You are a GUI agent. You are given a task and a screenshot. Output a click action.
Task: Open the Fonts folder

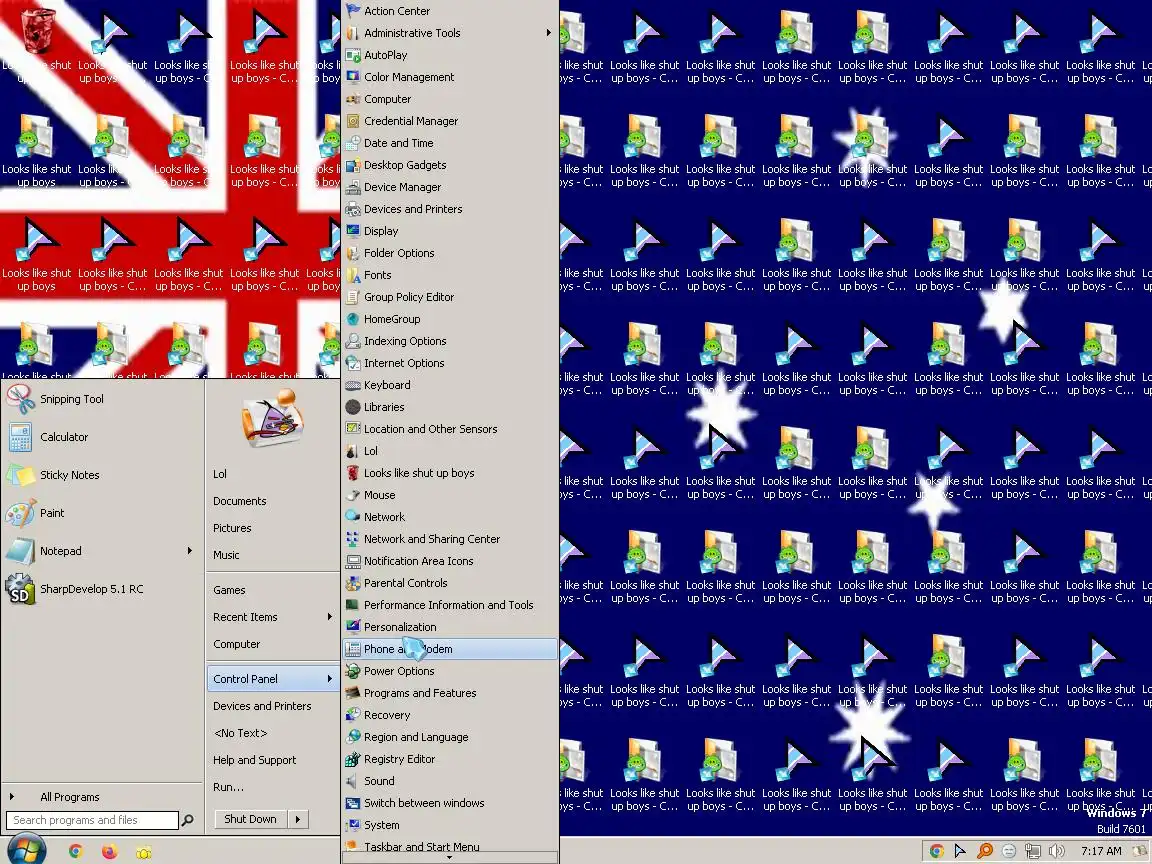450,276
